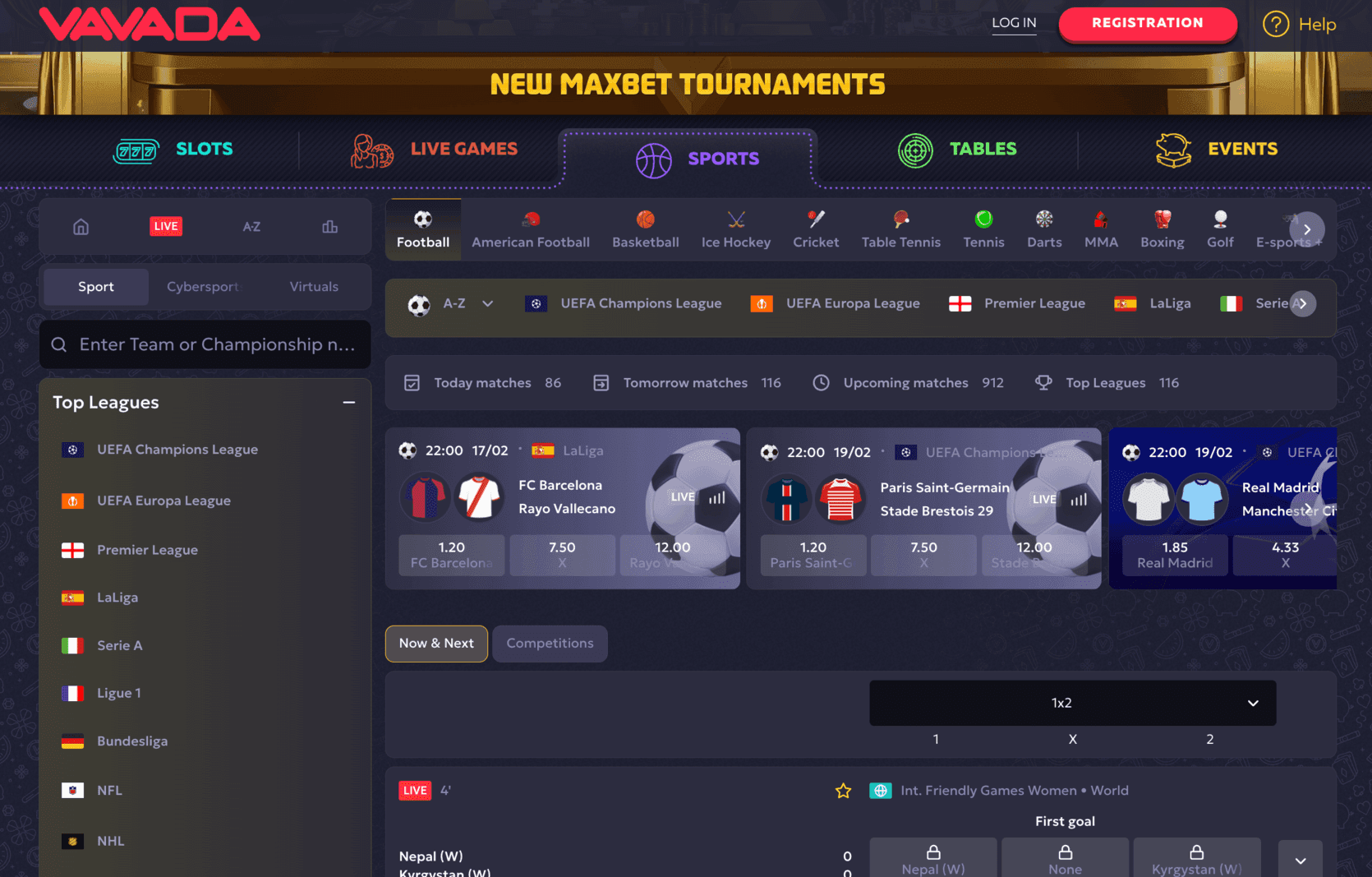The width and height of the screenshot is (1372, 877).
Task: Show live events via LIVE badge
Action: (166, 226)
